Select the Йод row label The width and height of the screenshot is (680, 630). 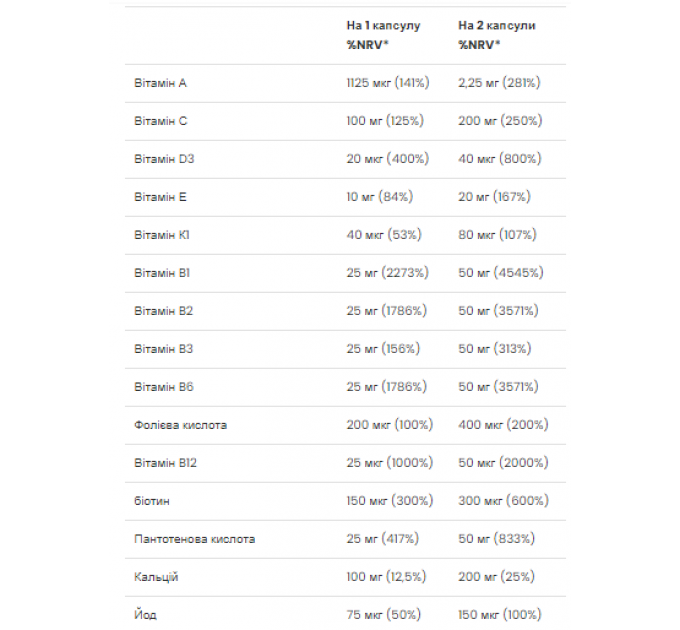pos(145,615)
